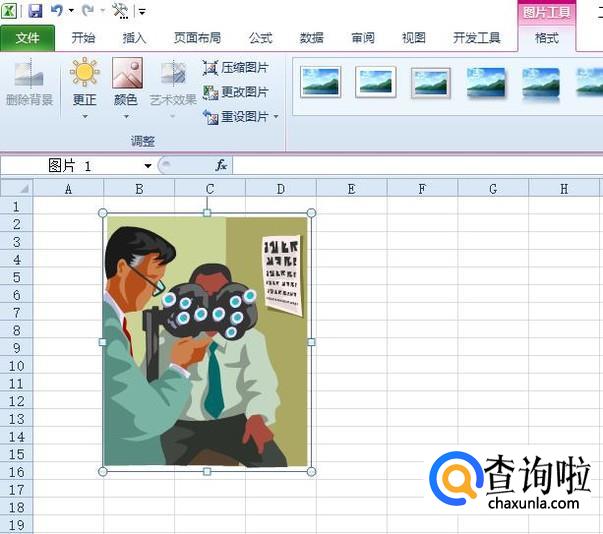Click the Select All corner button
Viewport: 603px width, 534px height.
[17, 188]
